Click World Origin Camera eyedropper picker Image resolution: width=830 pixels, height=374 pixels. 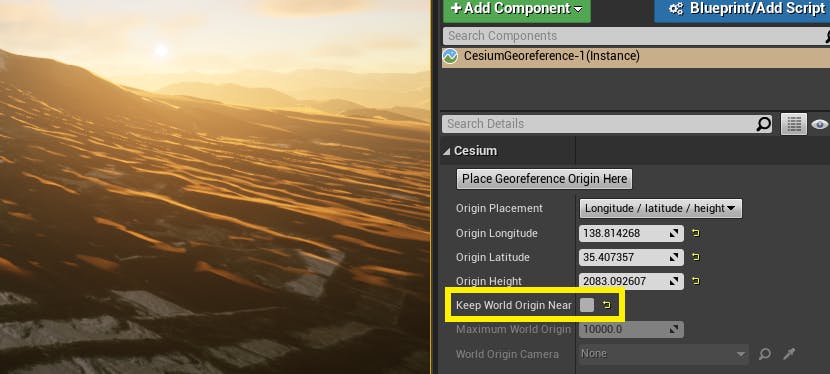(789, 353)
